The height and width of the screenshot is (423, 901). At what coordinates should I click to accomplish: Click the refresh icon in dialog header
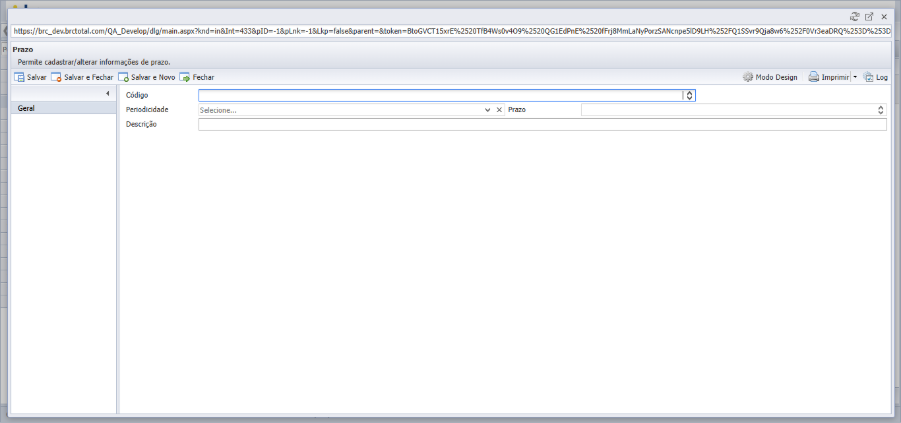point(854,17)
